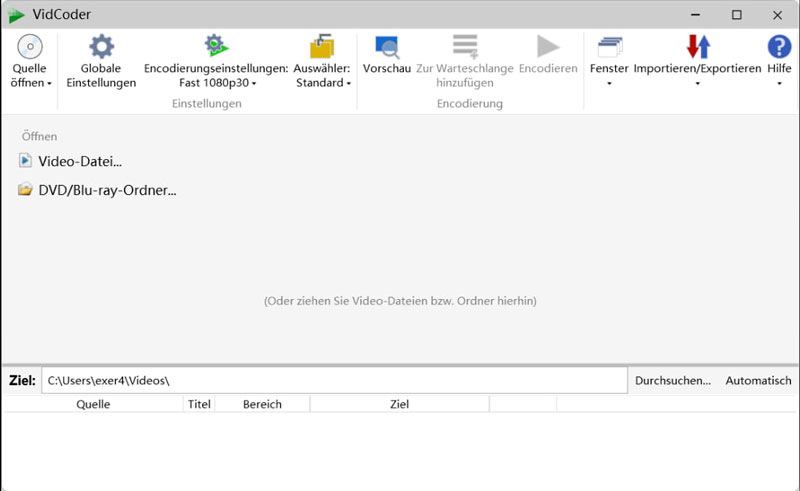This screenshot has width=800, height=491.
Task: Open the dropdown arrow under Fenster
Action: pos(609,84)
